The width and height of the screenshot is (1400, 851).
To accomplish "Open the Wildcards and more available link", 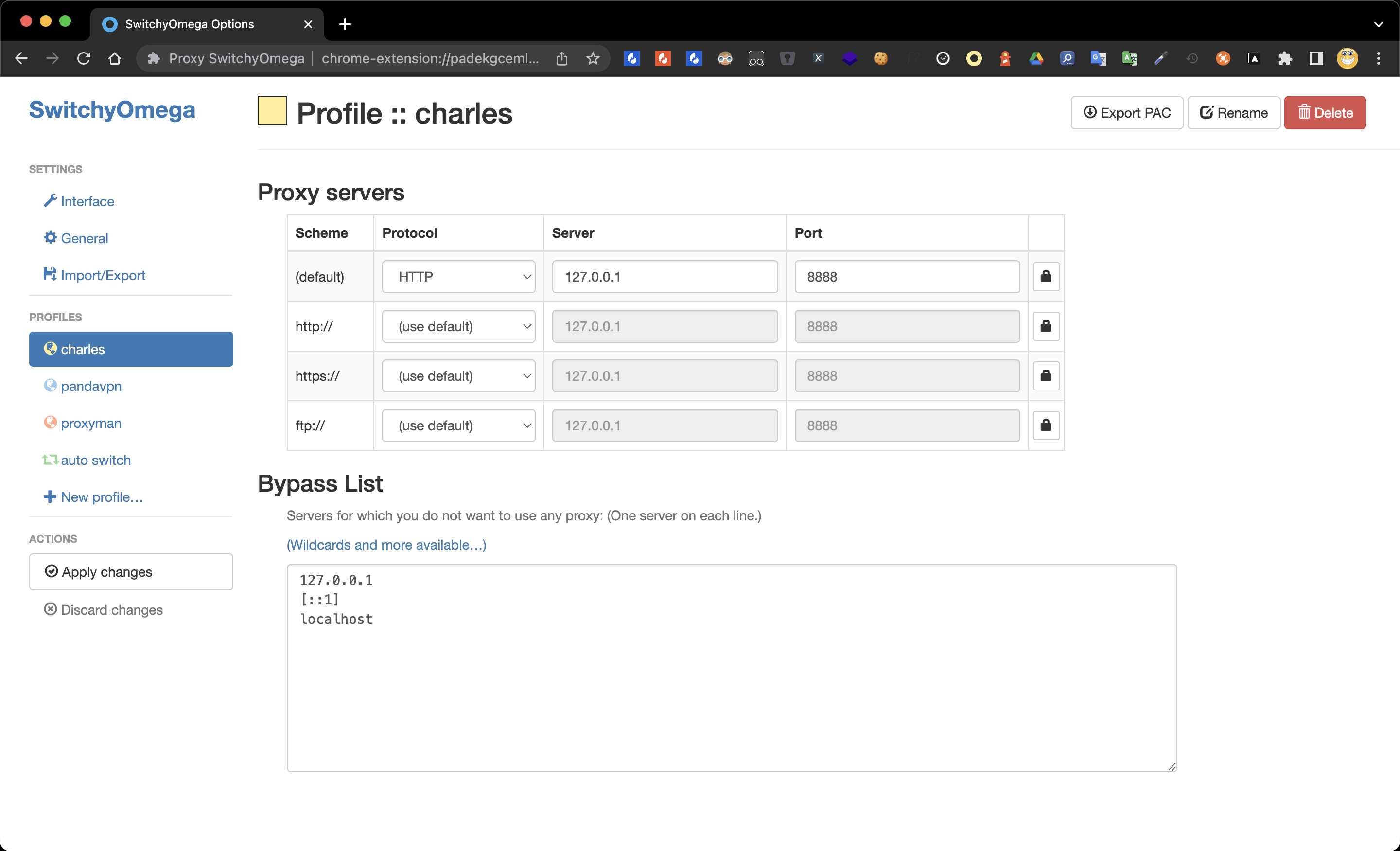I will click(x=386, y=545).
